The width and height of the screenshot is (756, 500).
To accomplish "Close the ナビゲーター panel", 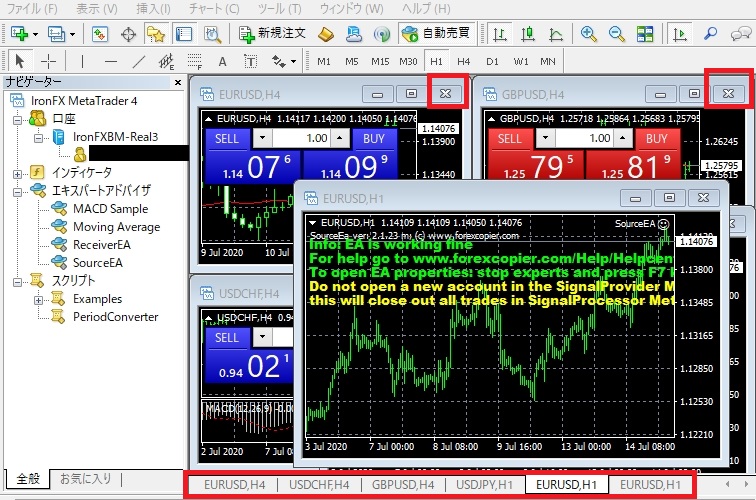I will pos(178,82).
